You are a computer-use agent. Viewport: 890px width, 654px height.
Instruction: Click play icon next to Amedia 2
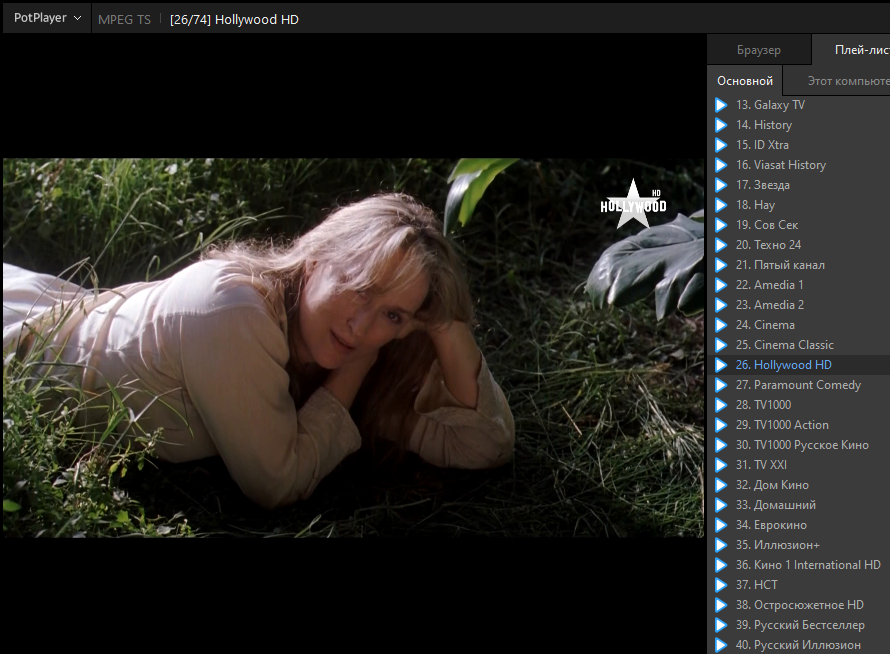click(721, 305)
